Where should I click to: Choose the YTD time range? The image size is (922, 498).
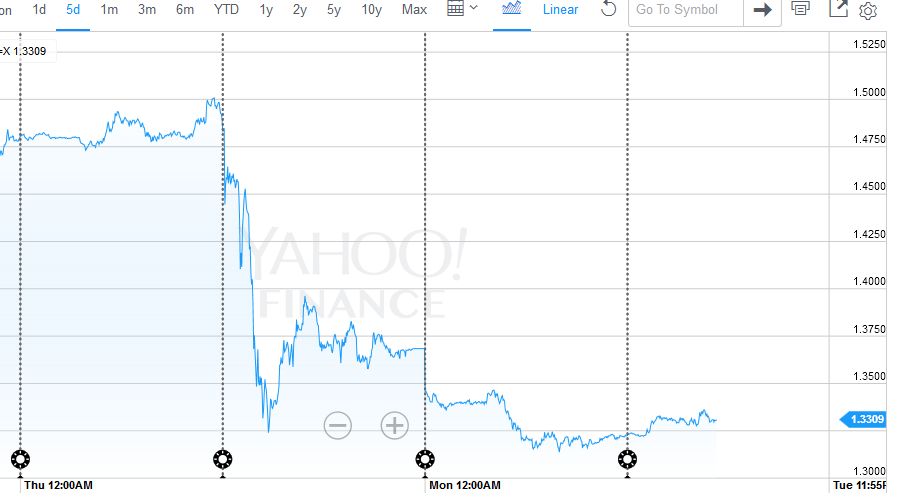(226, 10)
